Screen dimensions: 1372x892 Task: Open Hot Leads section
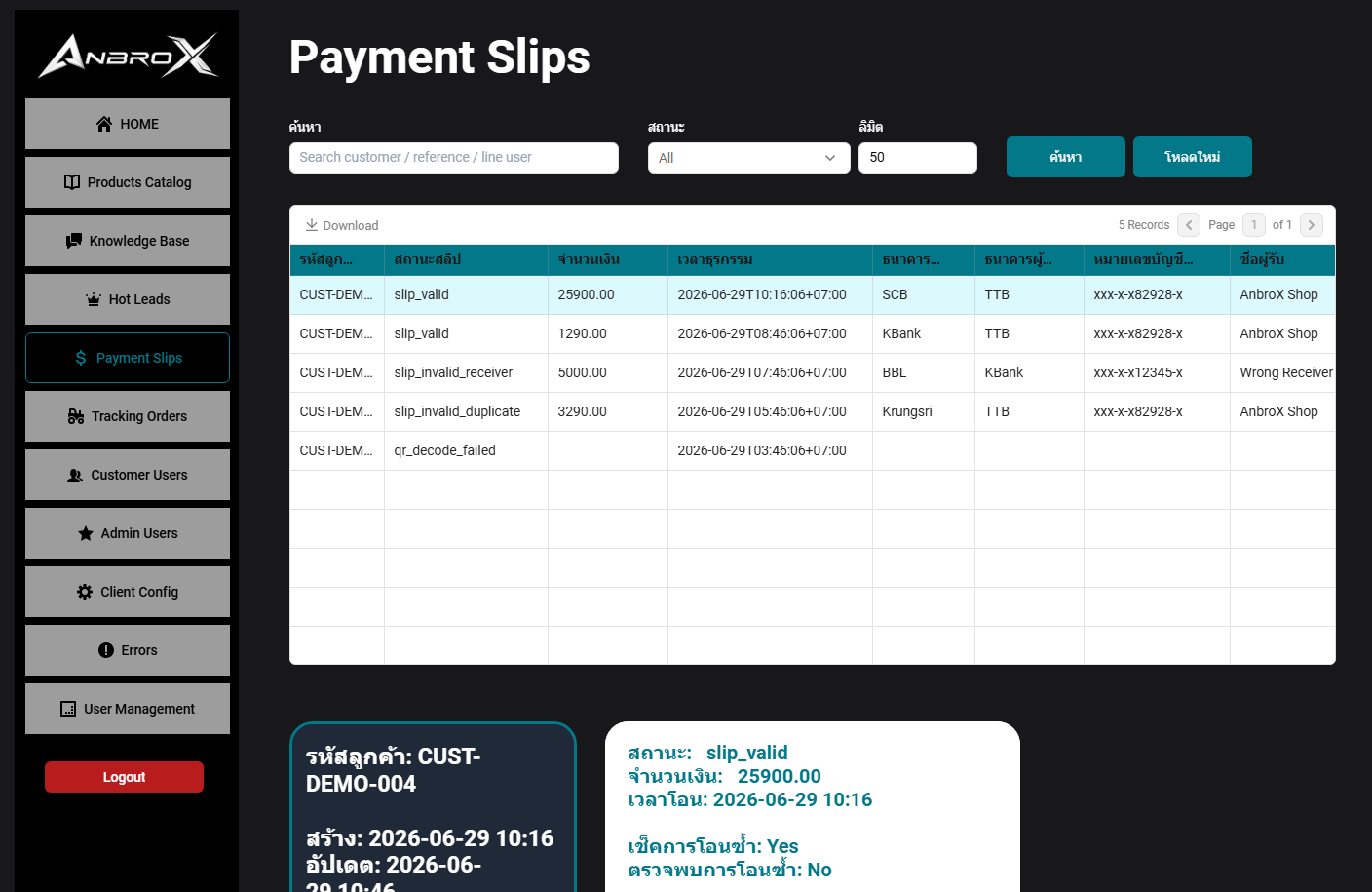[x=128, y=299]
